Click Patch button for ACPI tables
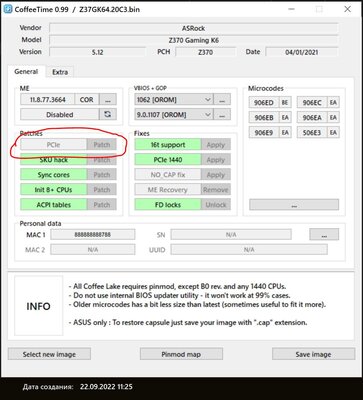The image size is (363, 400). (x=102, y=205)
